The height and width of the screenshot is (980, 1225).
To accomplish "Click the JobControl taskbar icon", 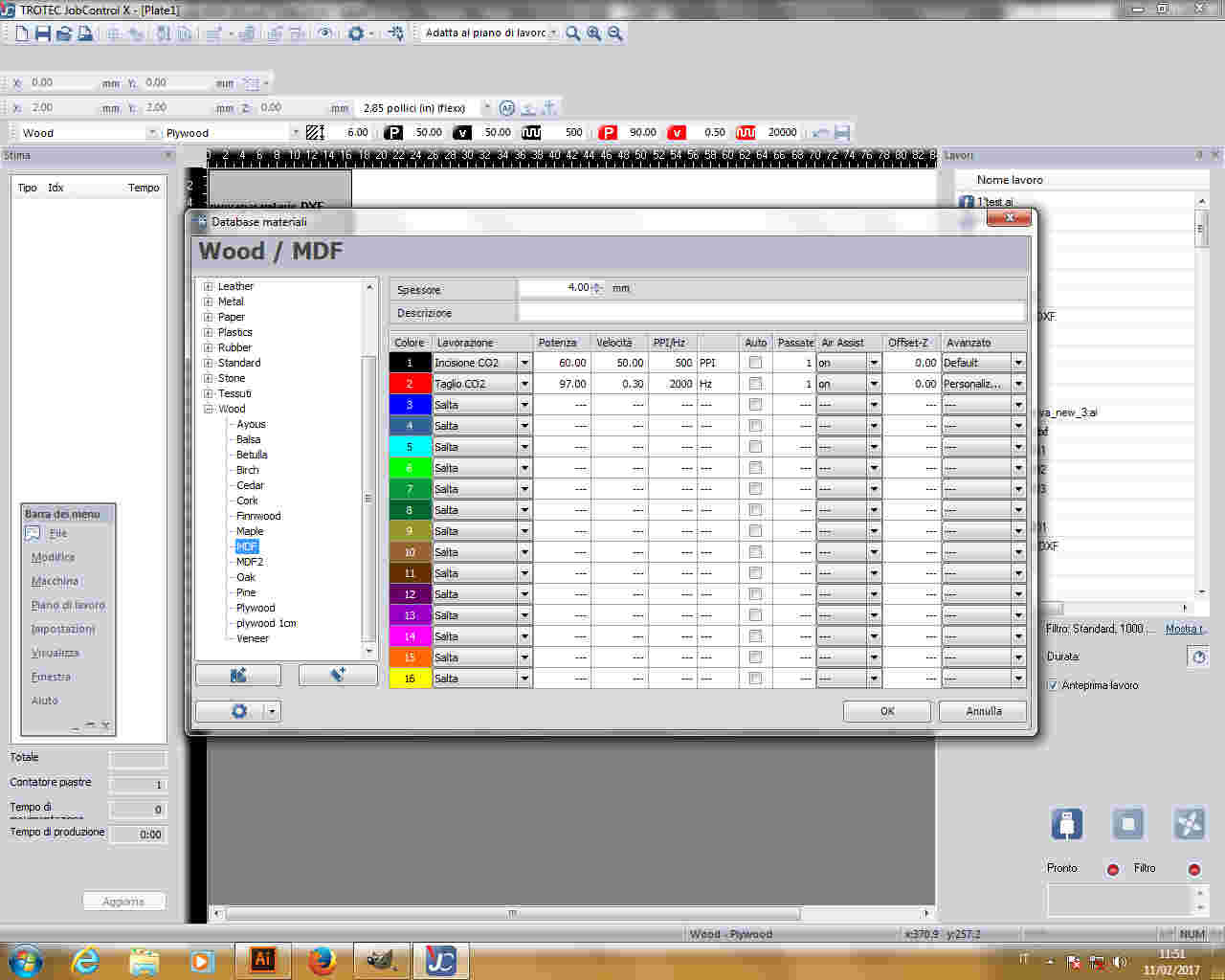I will point(440,960).
